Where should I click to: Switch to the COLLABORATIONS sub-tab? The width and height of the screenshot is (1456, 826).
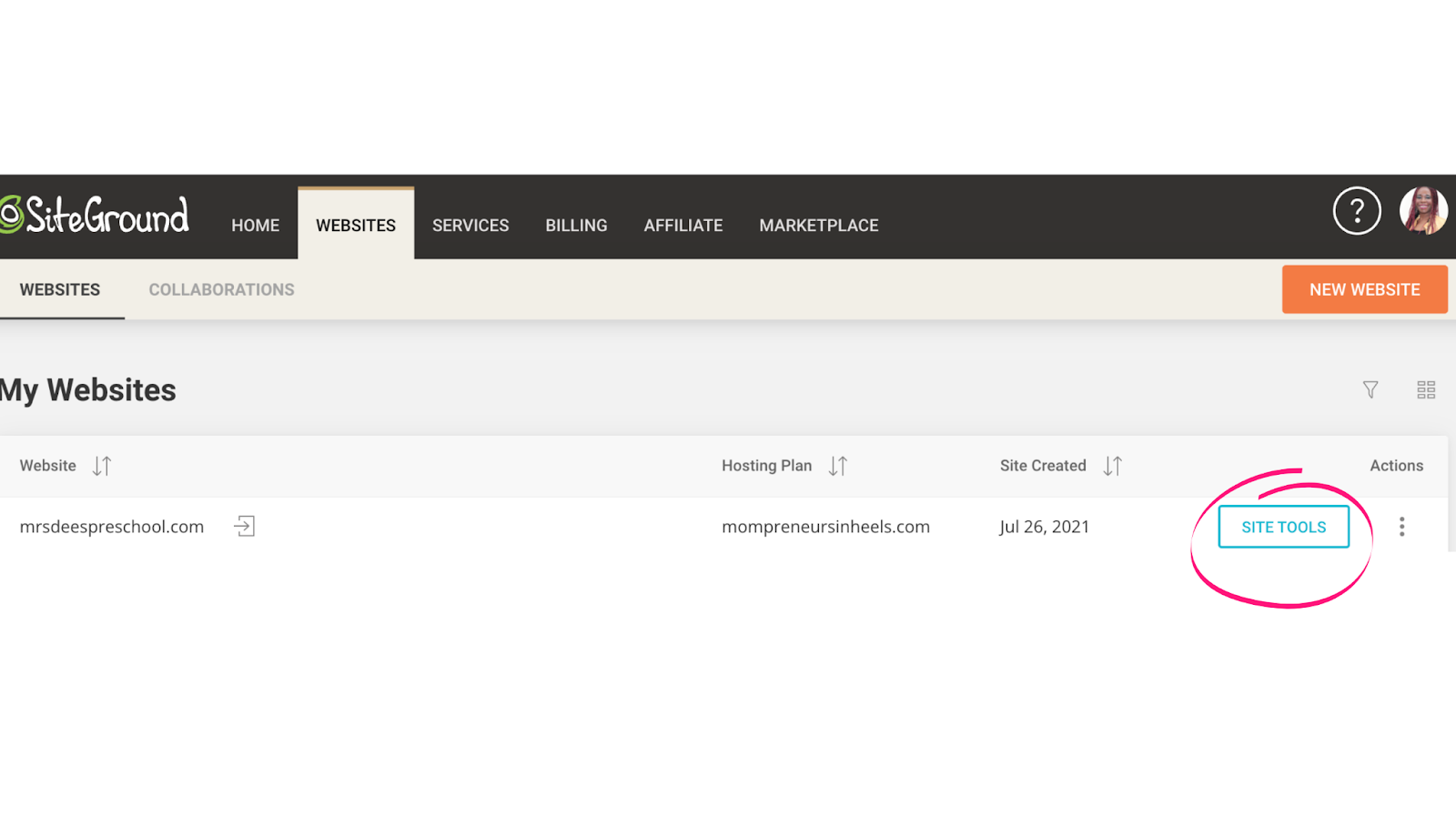221,290
